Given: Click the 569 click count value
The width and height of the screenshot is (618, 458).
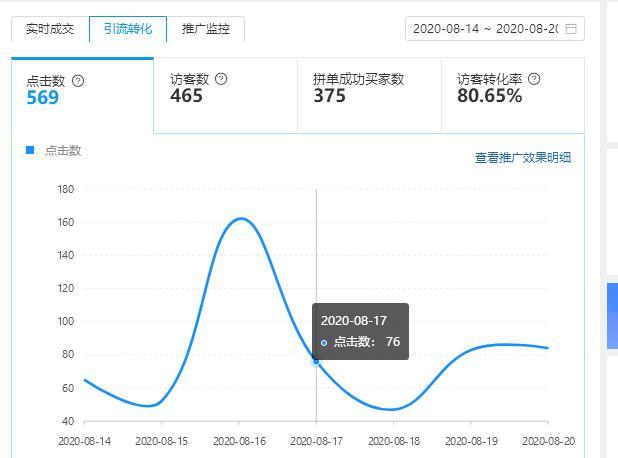Looking at the screenshot, I should point(43,97).
